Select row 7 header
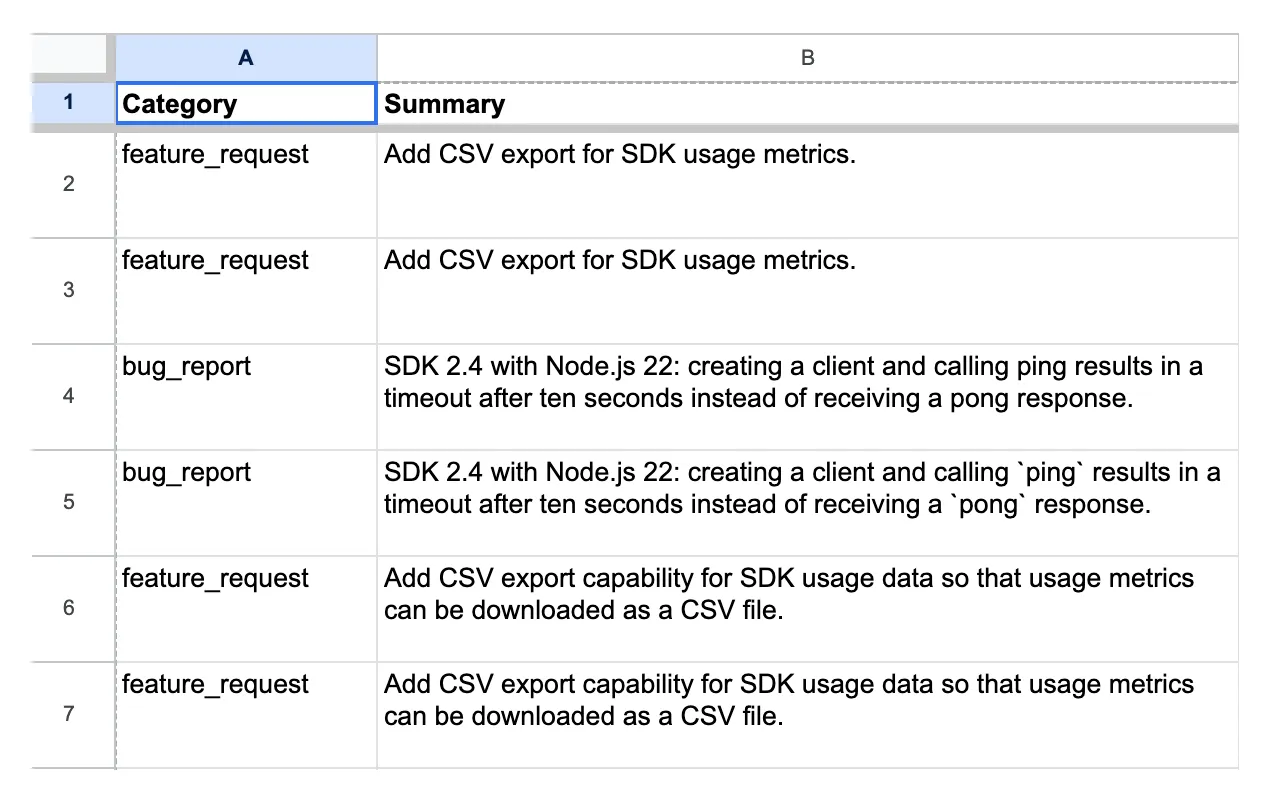 coord(69,714)
